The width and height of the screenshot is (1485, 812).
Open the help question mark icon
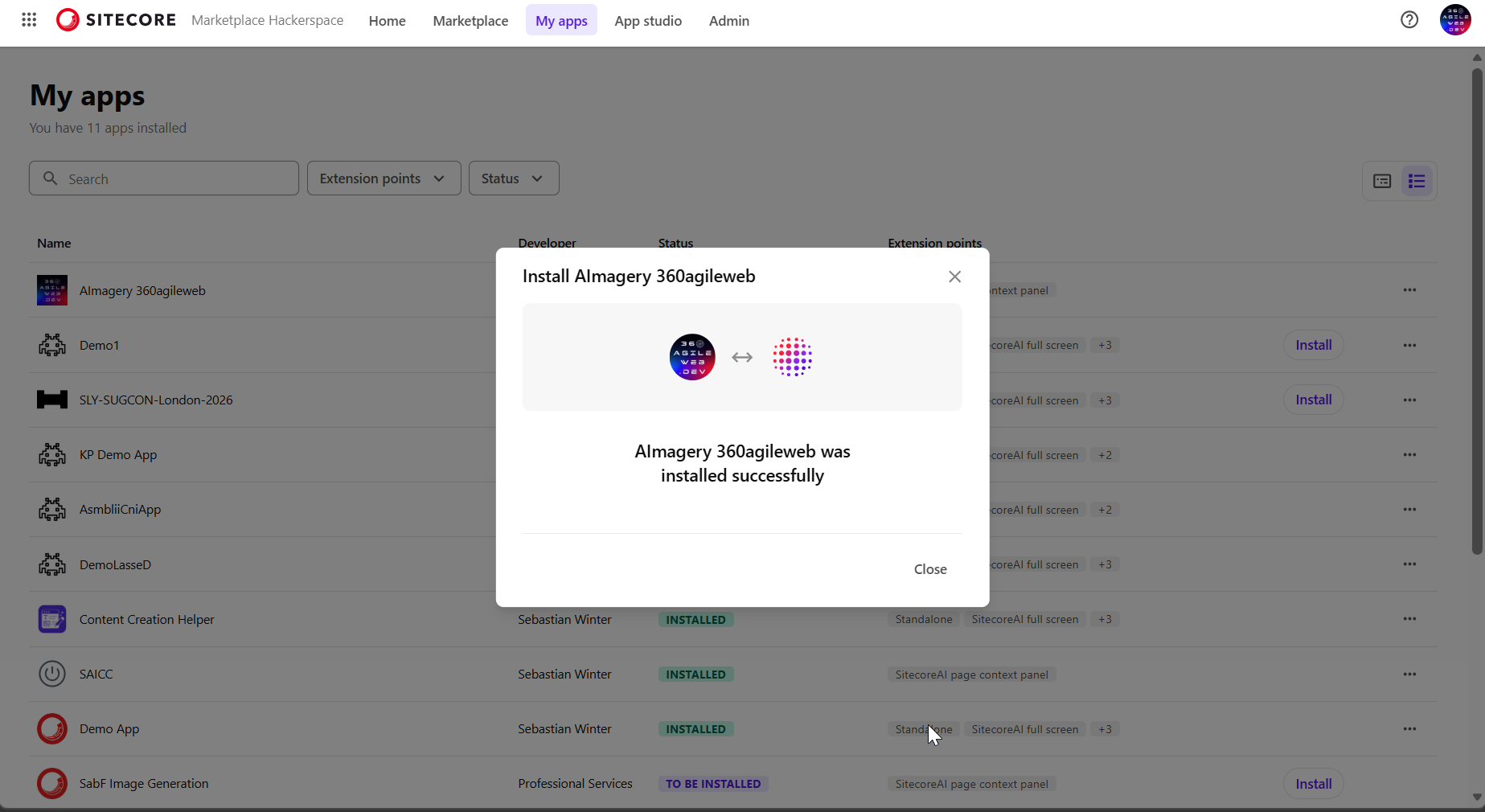[1409, 20]
